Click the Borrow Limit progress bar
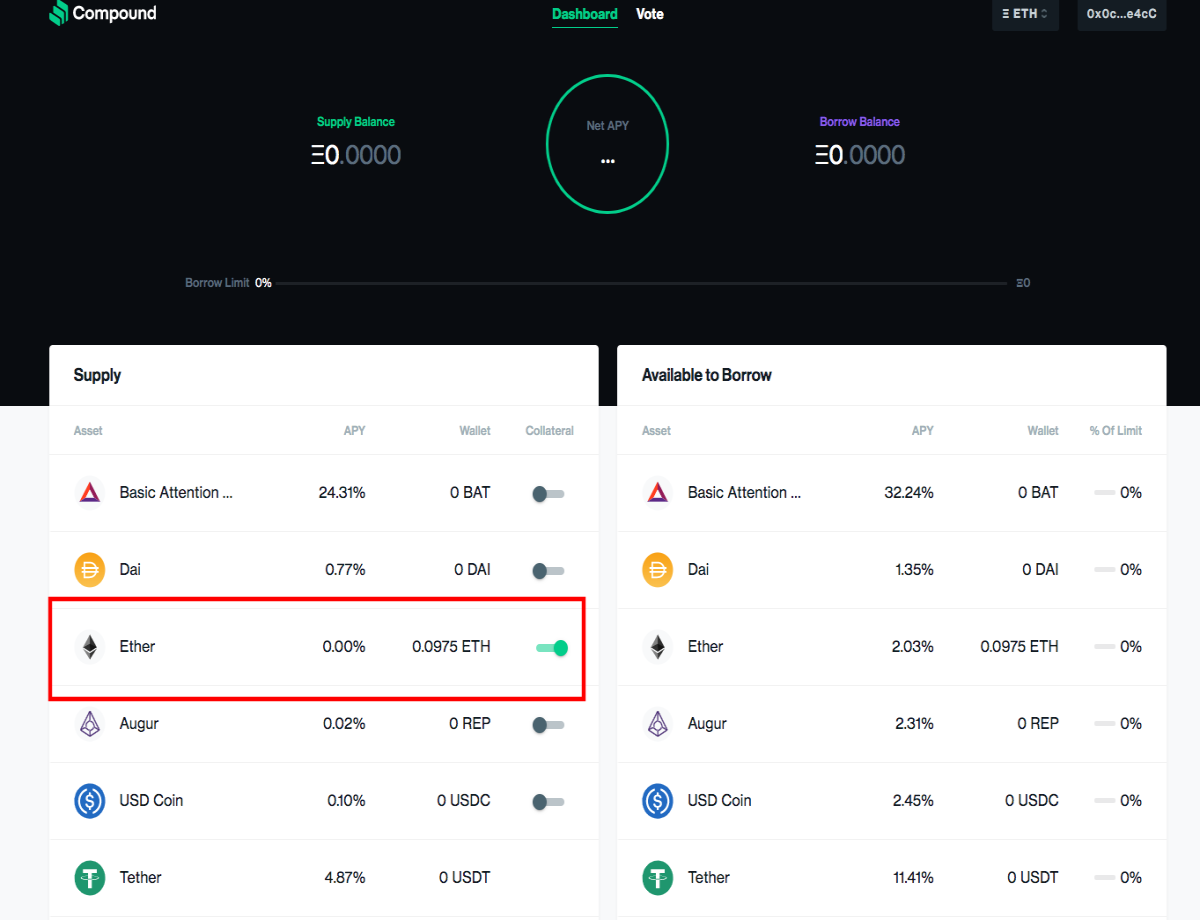This screenshot has width=1200, height=920. pos(642,283)
